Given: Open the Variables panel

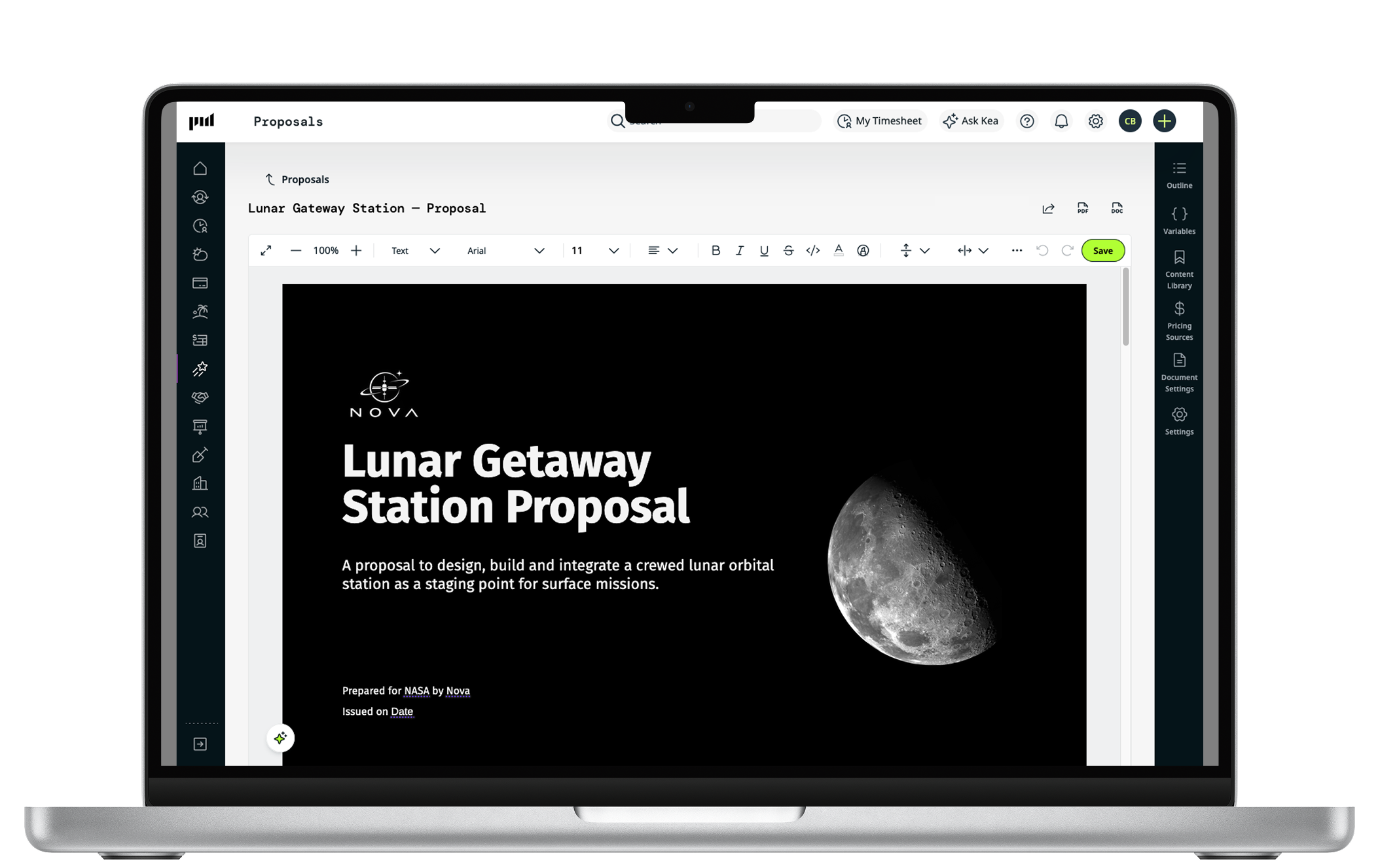Looking at the screenshot, I should 1178,221.
